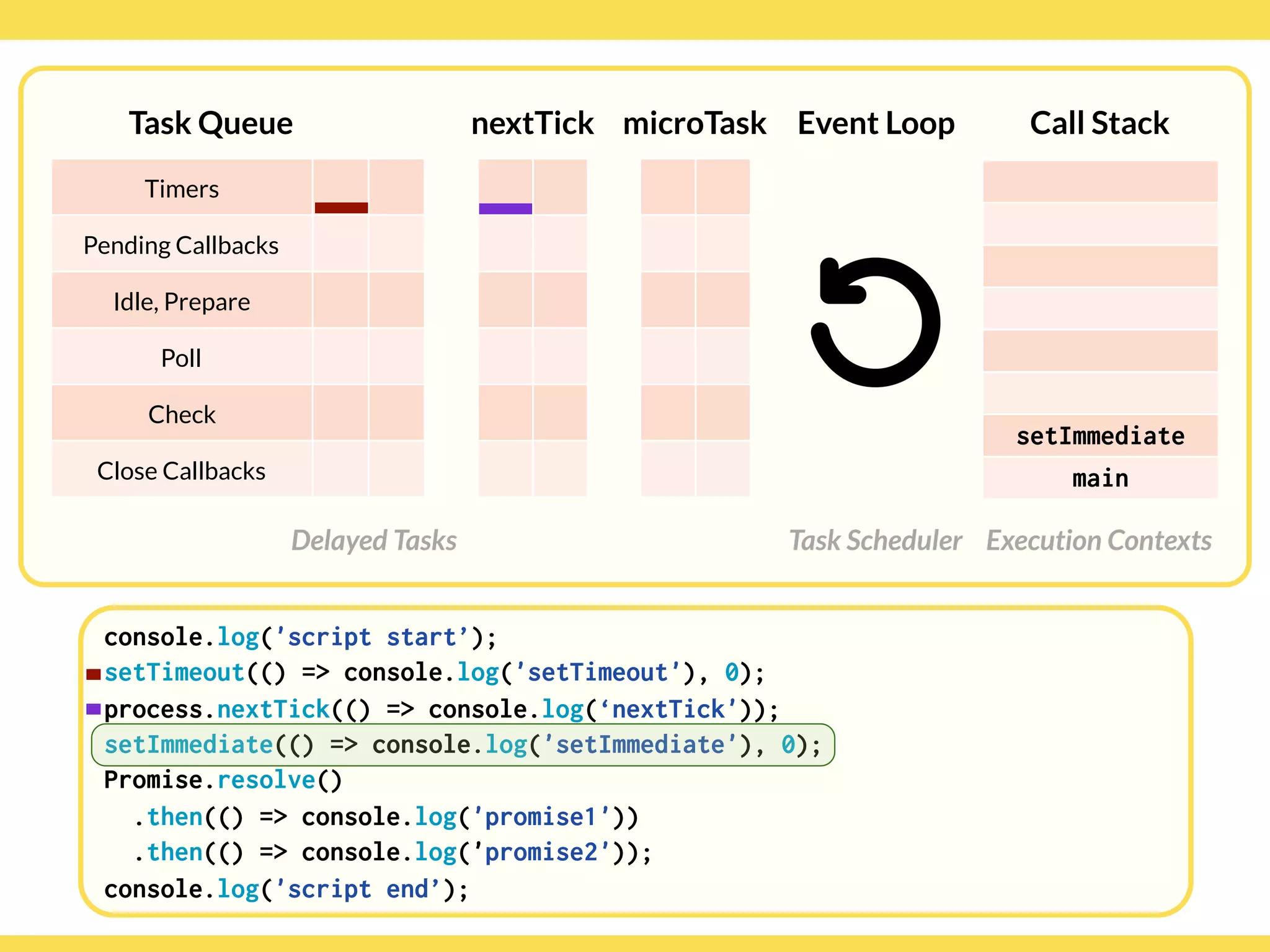Click the purple marker in nextTick queue
Screen dimensions: 1270x952
tap(505, 209)
